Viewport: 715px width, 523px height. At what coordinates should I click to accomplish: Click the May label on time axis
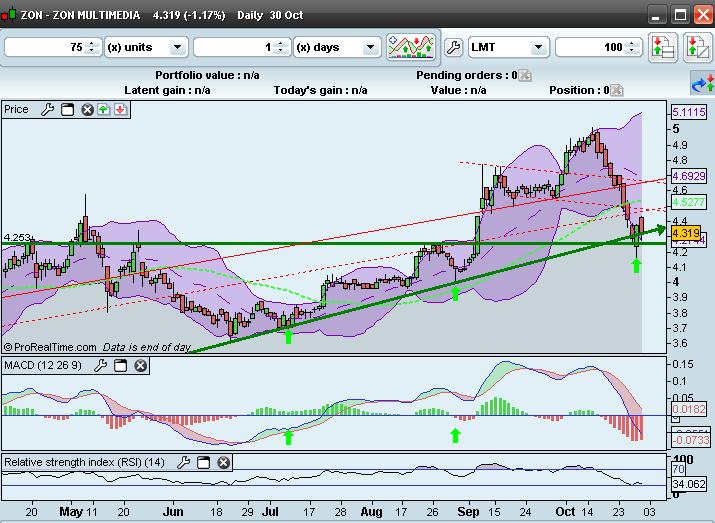tap(71, 512)
